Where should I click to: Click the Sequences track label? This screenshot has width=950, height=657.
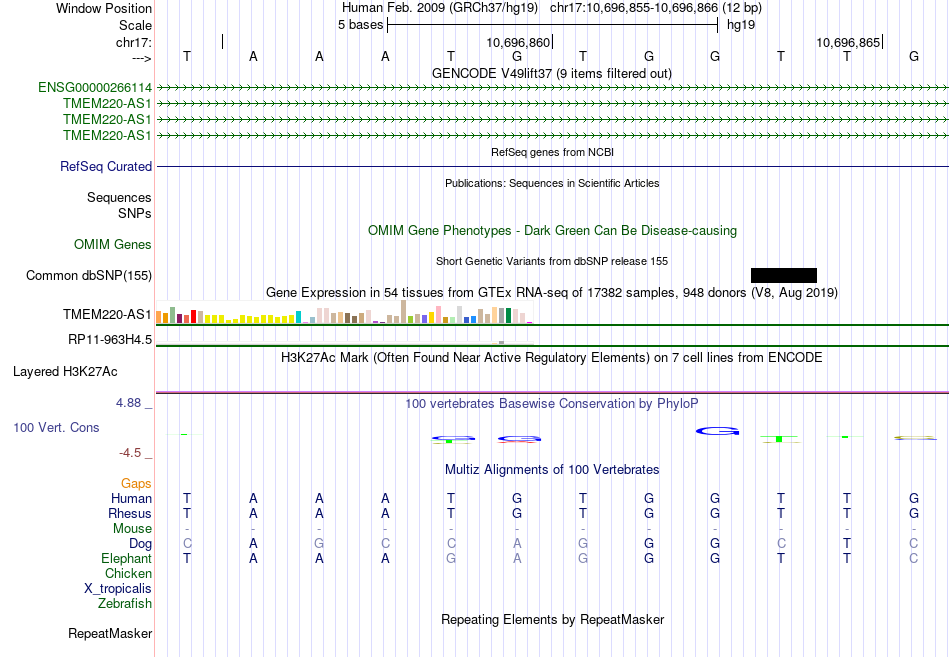tap(119, 198)
